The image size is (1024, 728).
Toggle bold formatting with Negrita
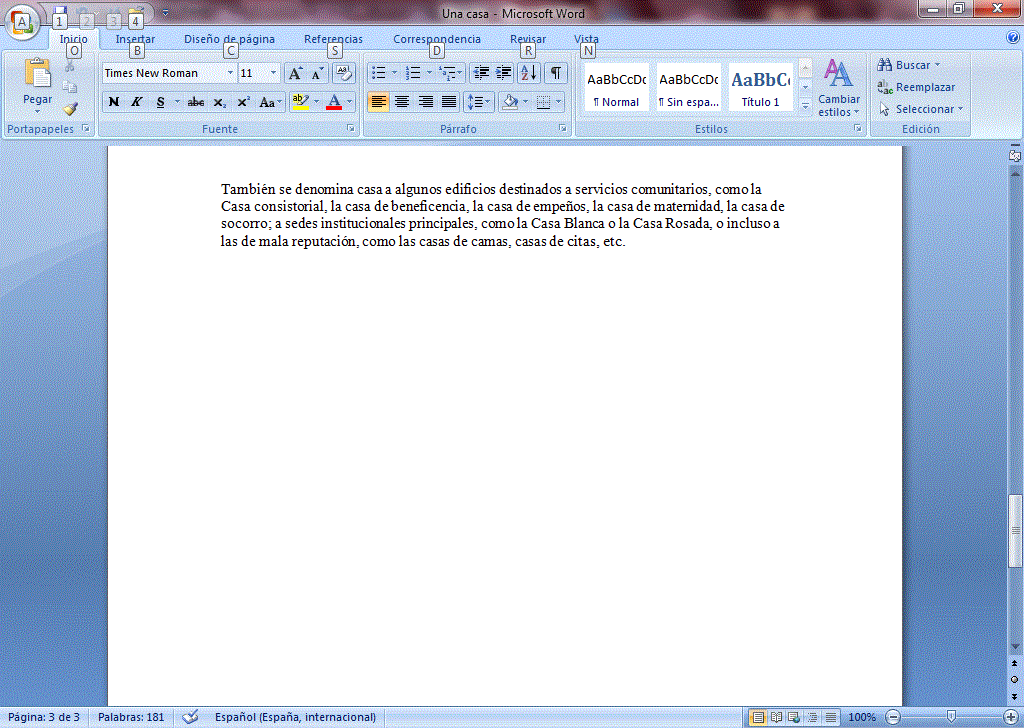113,101
